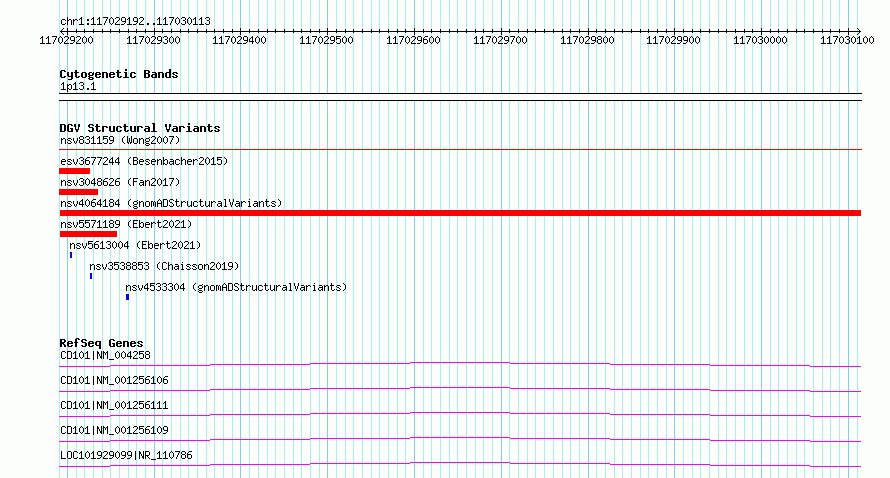The height and width of the screenshot is (478, 890).
Task: Click ruler position 117029700
Action: point(500,40)
